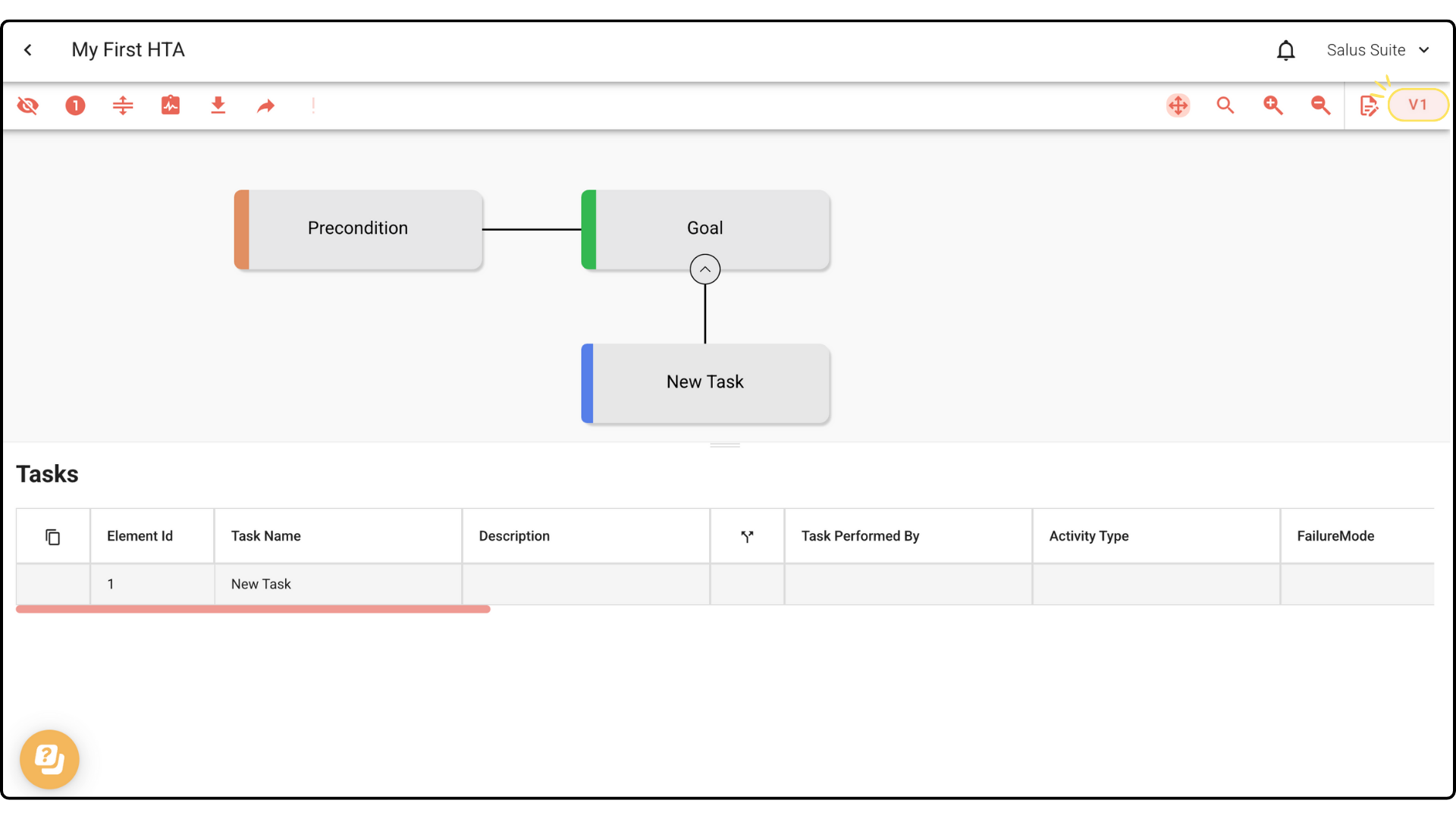
Task: Click the red horizontal table scrollbar
Action: (x=253, y=609)
